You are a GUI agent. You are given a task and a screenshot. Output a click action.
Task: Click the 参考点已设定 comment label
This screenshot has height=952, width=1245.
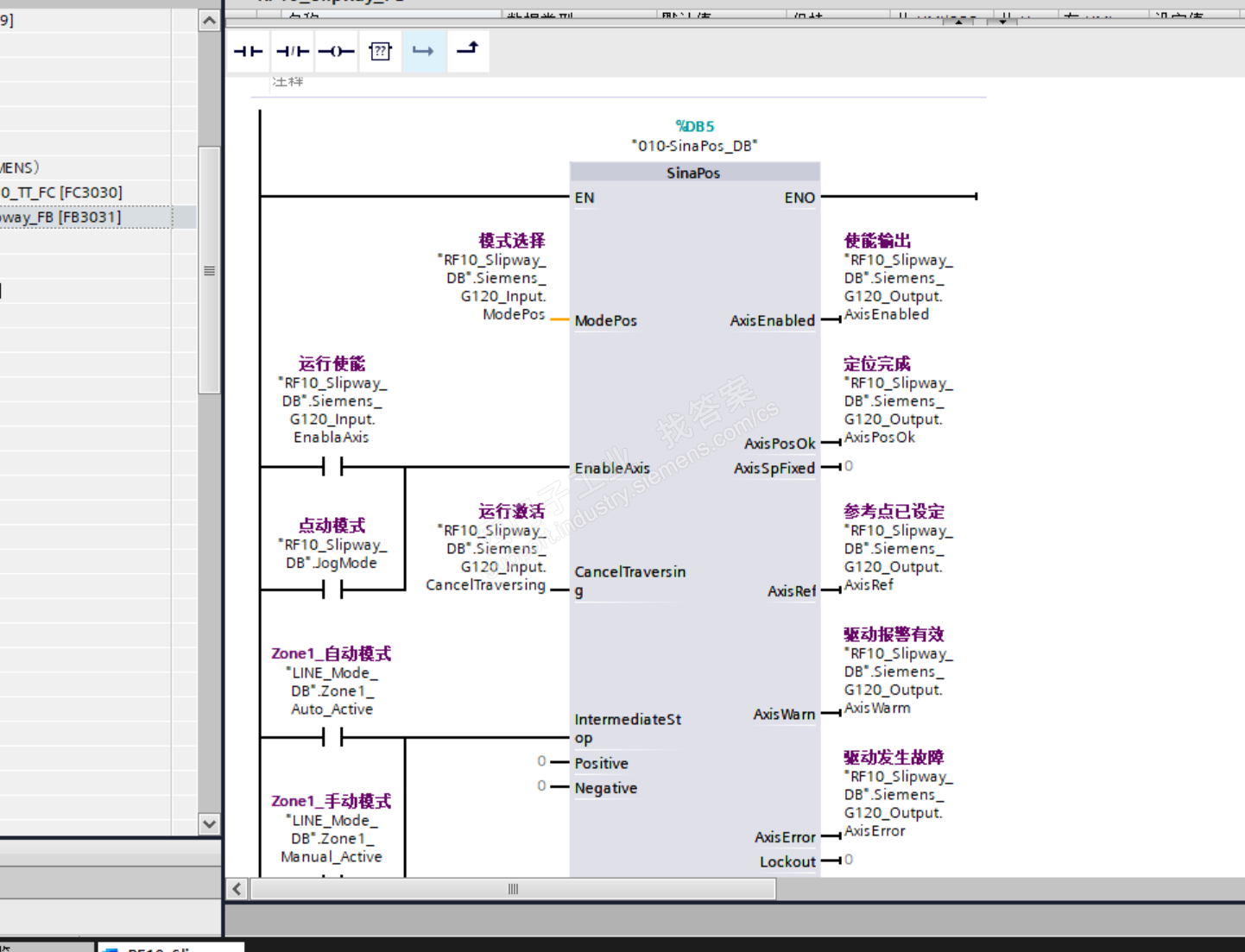[x=894, y=512]
